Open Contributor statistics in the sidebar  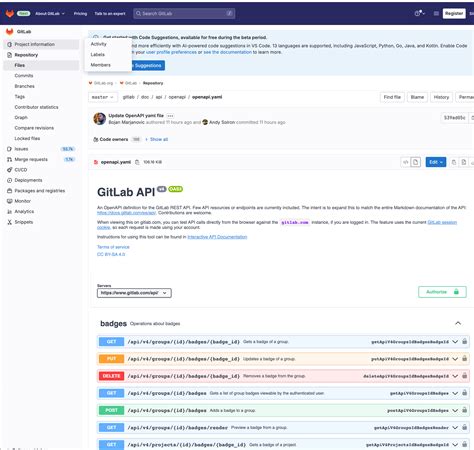(36, 107)
